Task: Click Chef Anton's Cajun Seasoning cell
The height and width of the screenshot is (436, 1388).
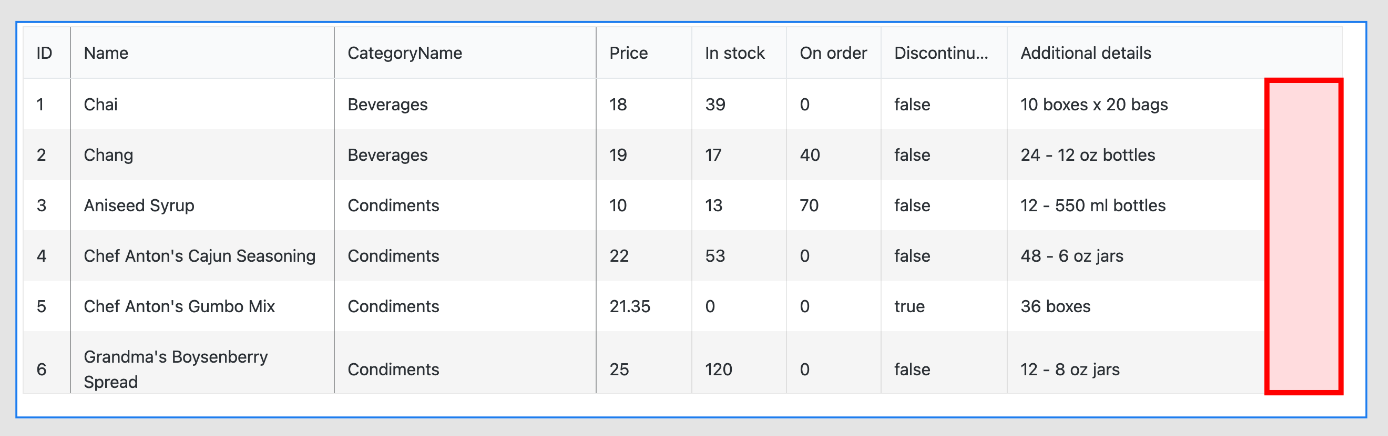Action: [x=199, y=256]
